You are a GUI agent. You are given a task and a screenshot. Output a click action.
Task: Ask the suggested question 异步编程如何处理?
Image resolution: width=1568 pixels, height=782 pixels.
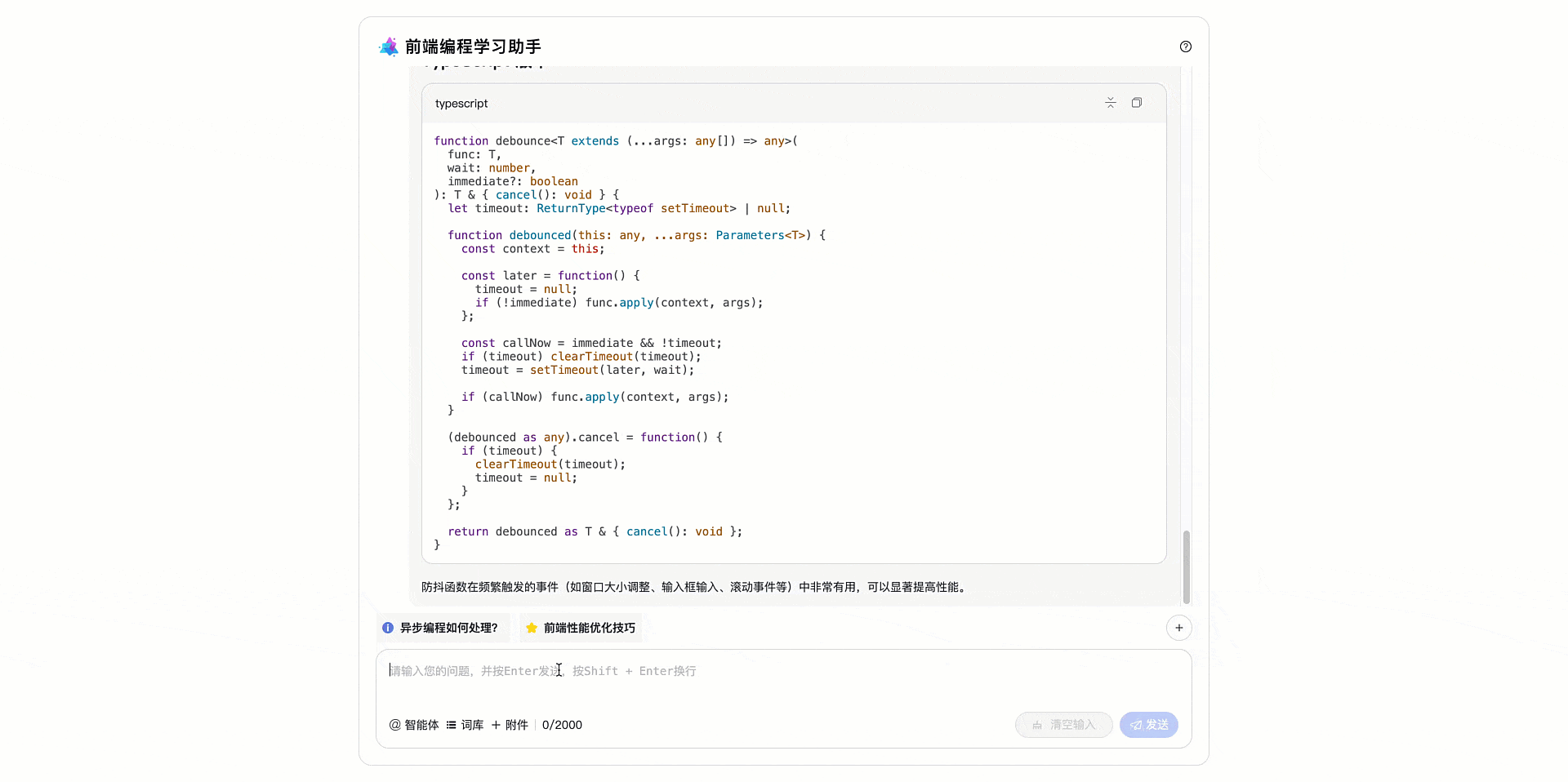443,628
